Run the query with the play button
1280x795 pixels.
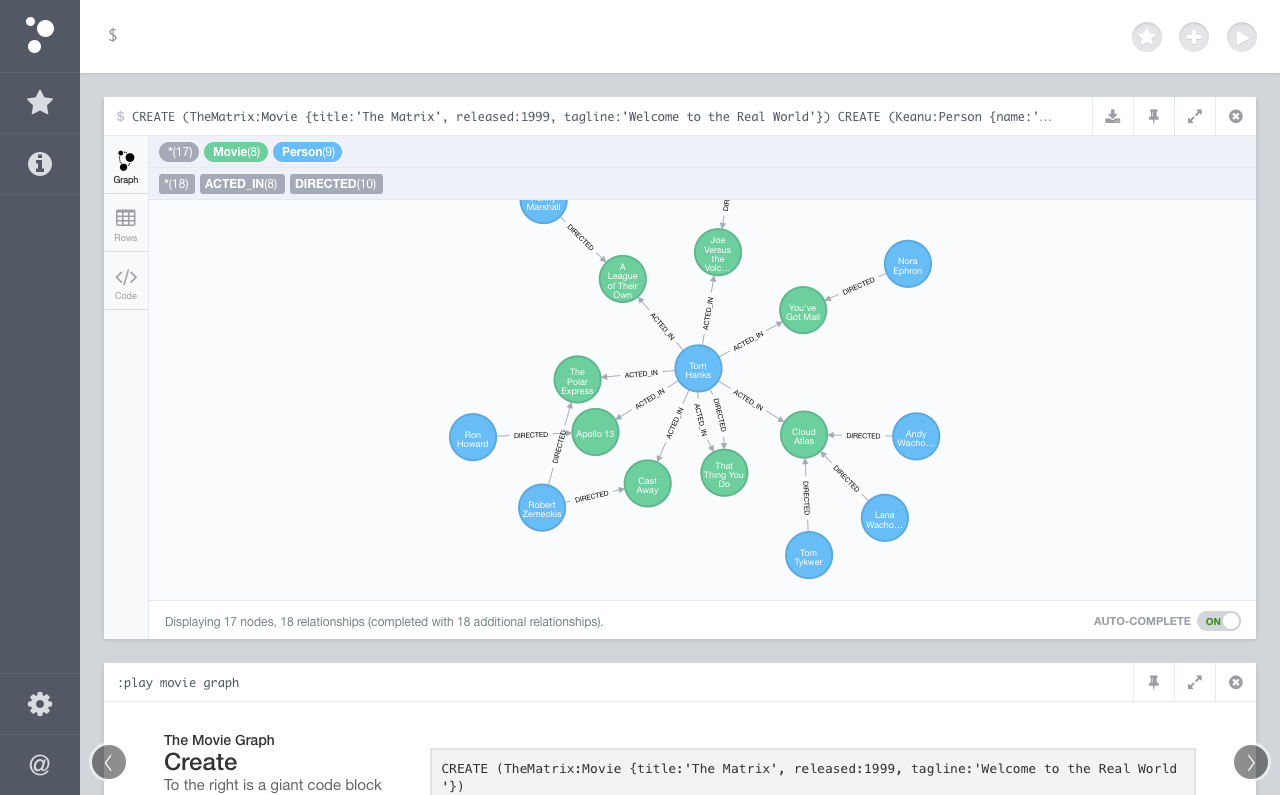pyautogui.click(x=1241, y=37)
